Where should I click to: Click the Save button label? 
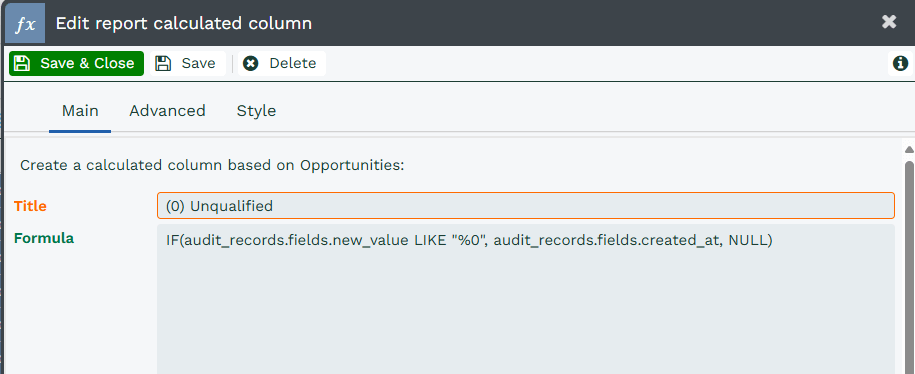coord(198,63)
